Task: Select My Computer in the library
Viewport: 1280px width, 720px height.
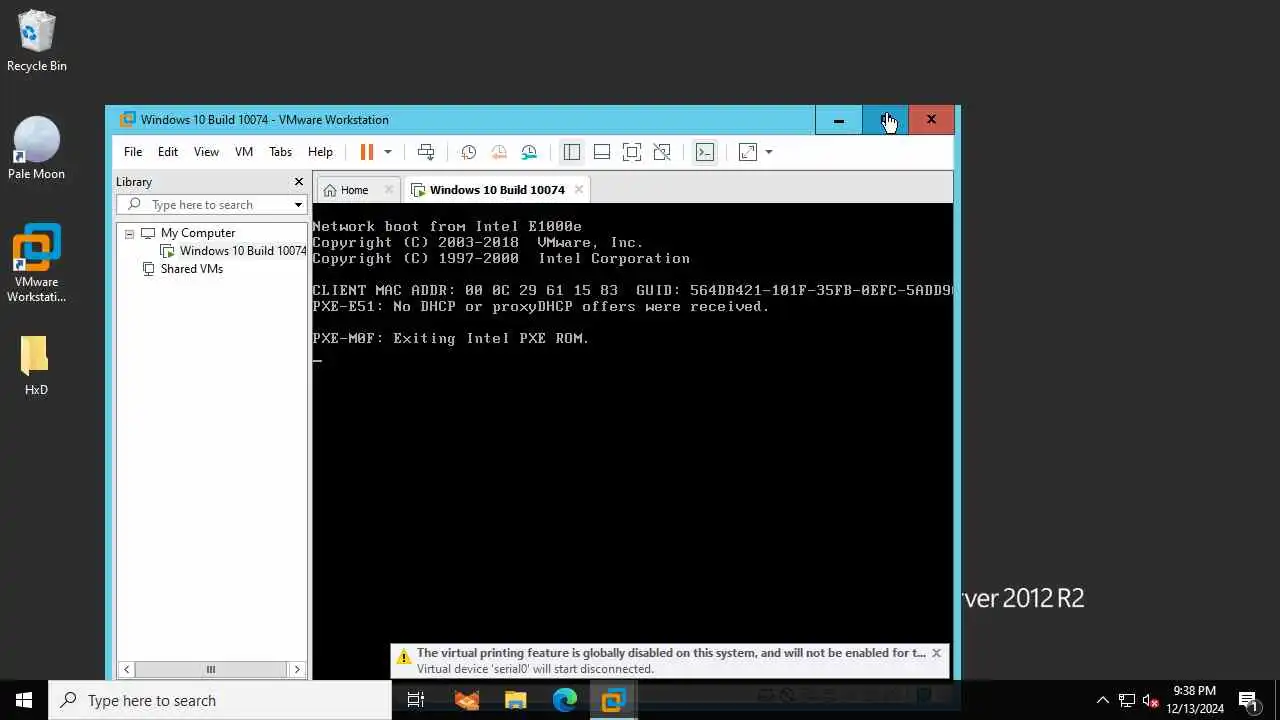Action: 198,233
